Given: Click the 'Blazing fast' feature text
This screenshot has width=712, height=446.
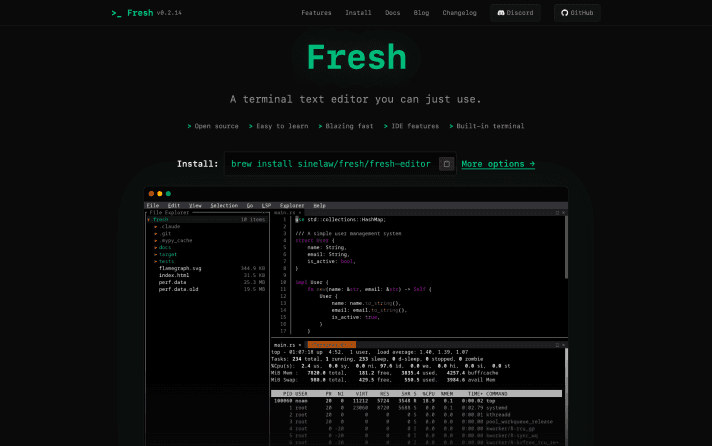Looking at the screenshot, I should pos(349,126).
